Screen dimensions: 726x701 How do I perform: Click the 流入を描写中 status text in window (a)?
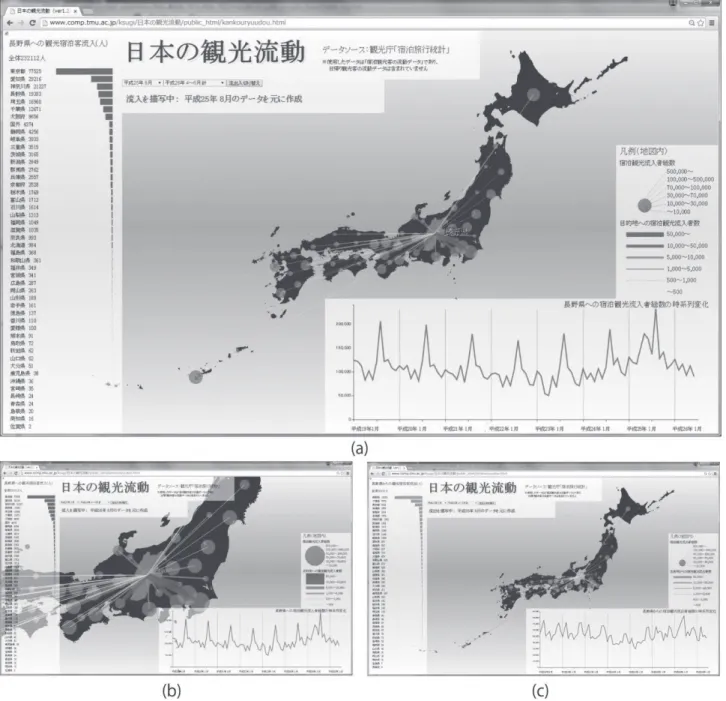214,99
